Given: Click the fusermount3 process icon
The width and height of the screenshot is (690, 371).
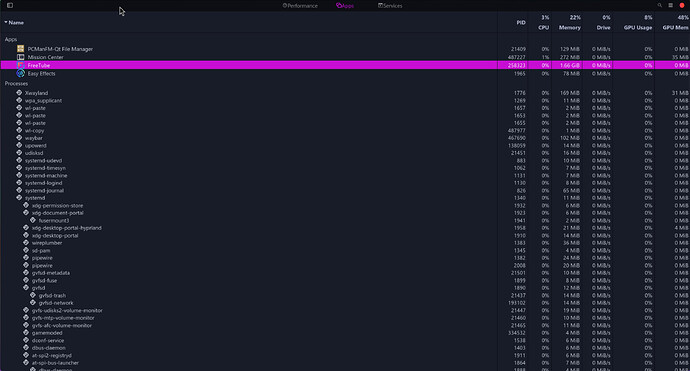Looking at the screenshot, I should point(33,220).
